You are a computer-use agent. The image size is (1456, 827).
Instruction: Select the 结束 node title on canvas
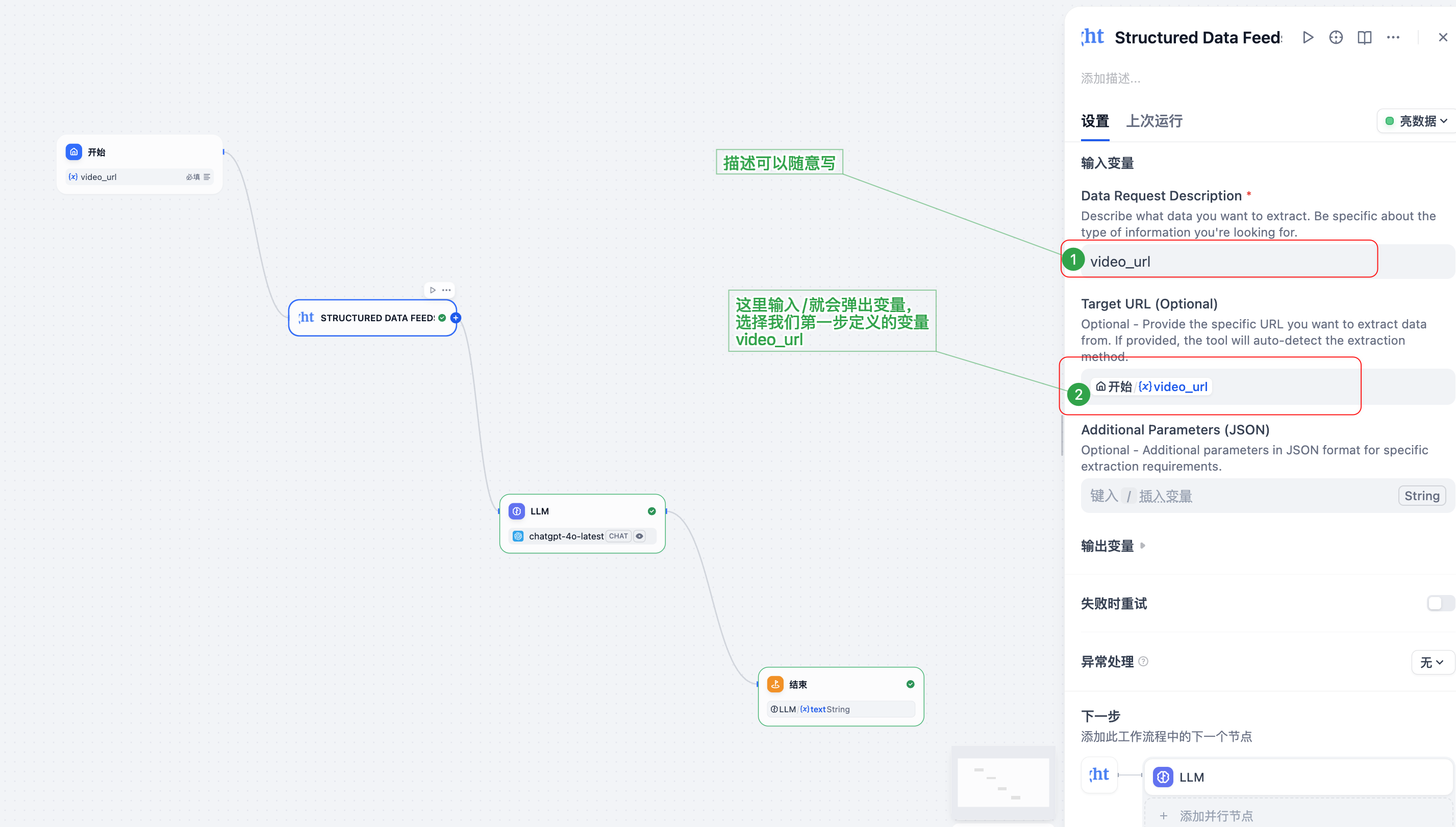click(798, 684)
